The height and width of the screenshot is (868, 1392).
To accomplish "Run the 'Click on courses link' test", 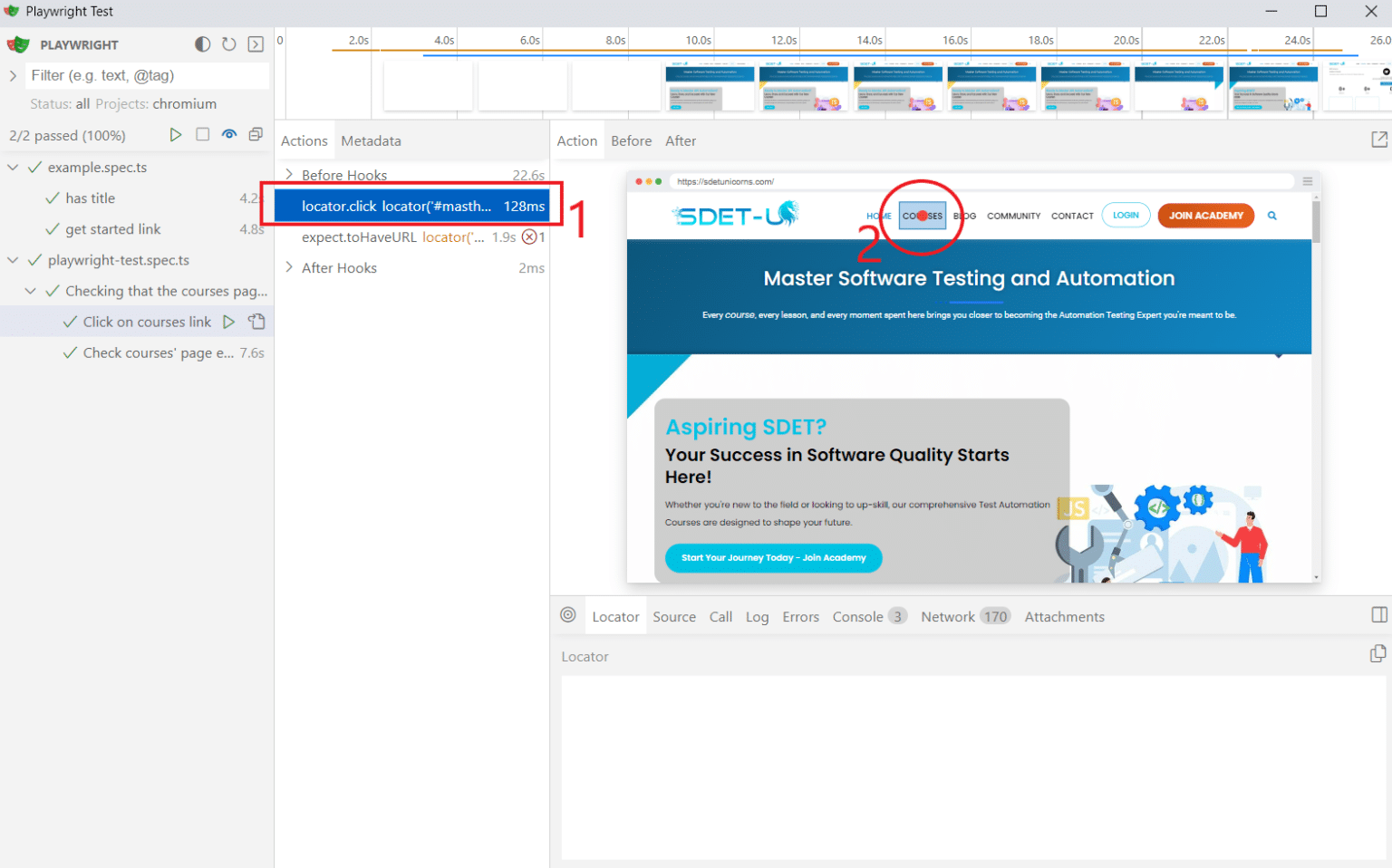I will [x=229, y=322].
